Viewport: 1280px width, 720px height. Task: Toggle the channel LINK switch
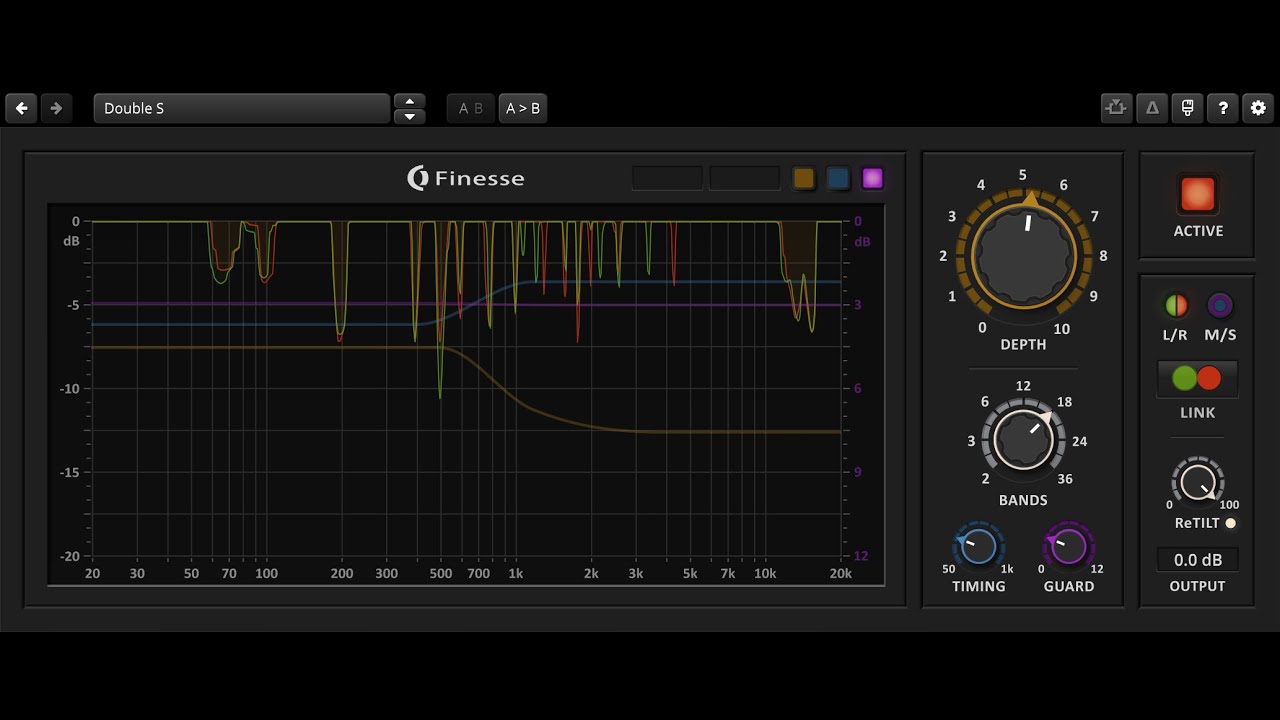pyautogui.click(x=1197, y=378)
